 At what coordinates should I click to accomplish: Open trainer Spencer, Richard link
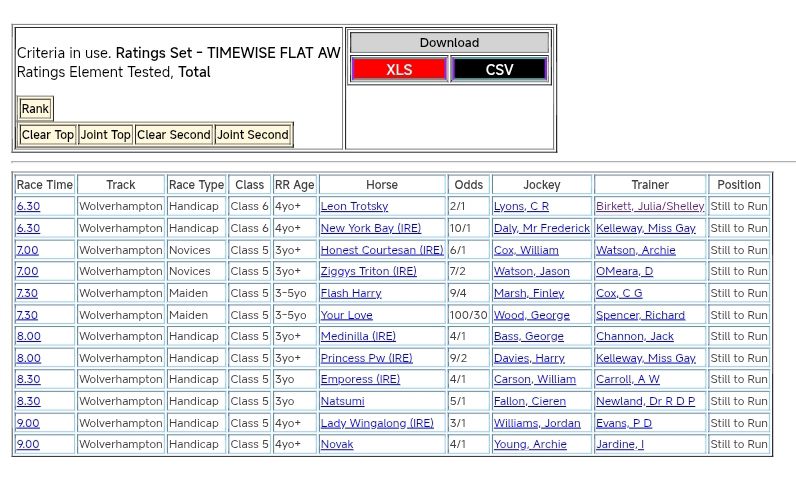[x=640, y=315]
